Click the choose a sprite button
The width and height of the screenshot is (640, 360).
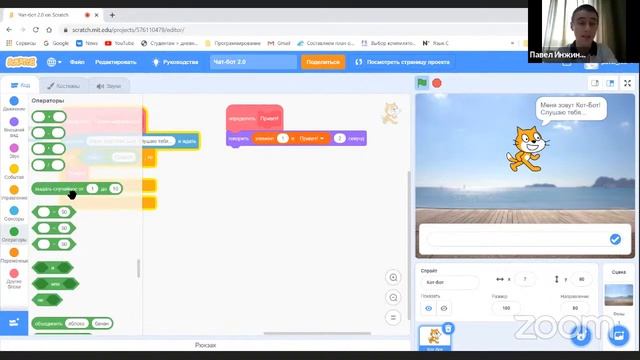click(581, 336)
